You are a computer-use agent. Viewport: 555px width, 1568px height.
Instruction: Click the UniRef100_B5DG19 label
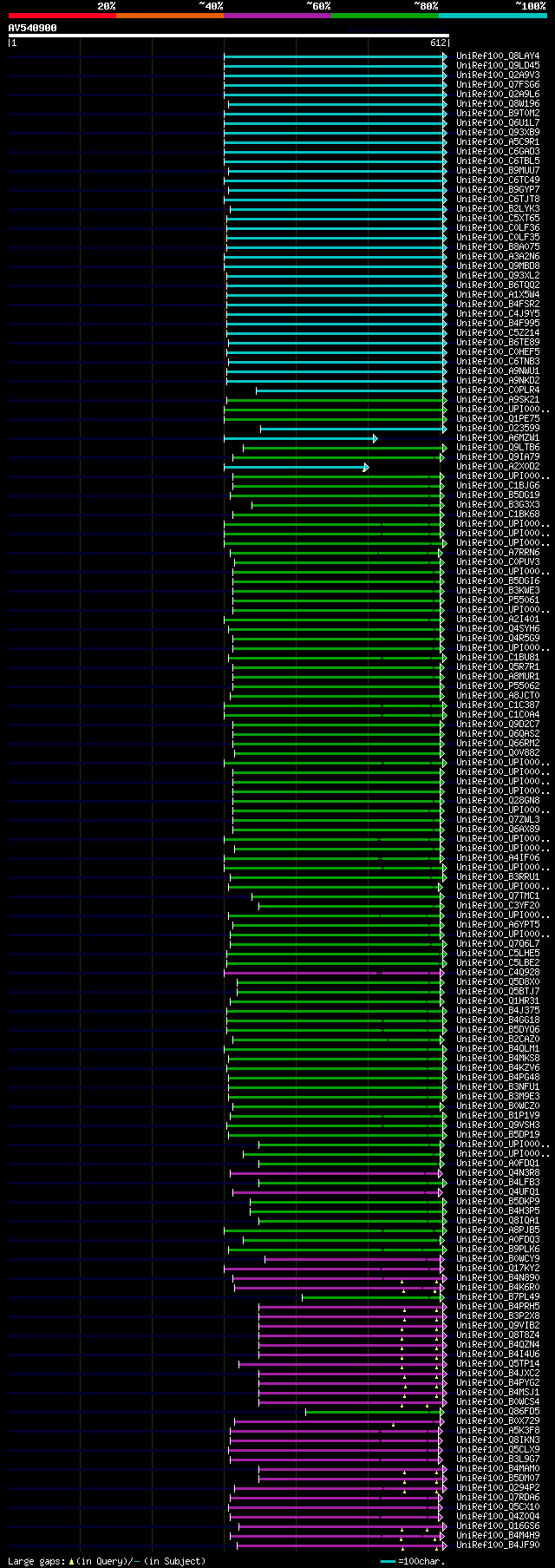point(498,495)
